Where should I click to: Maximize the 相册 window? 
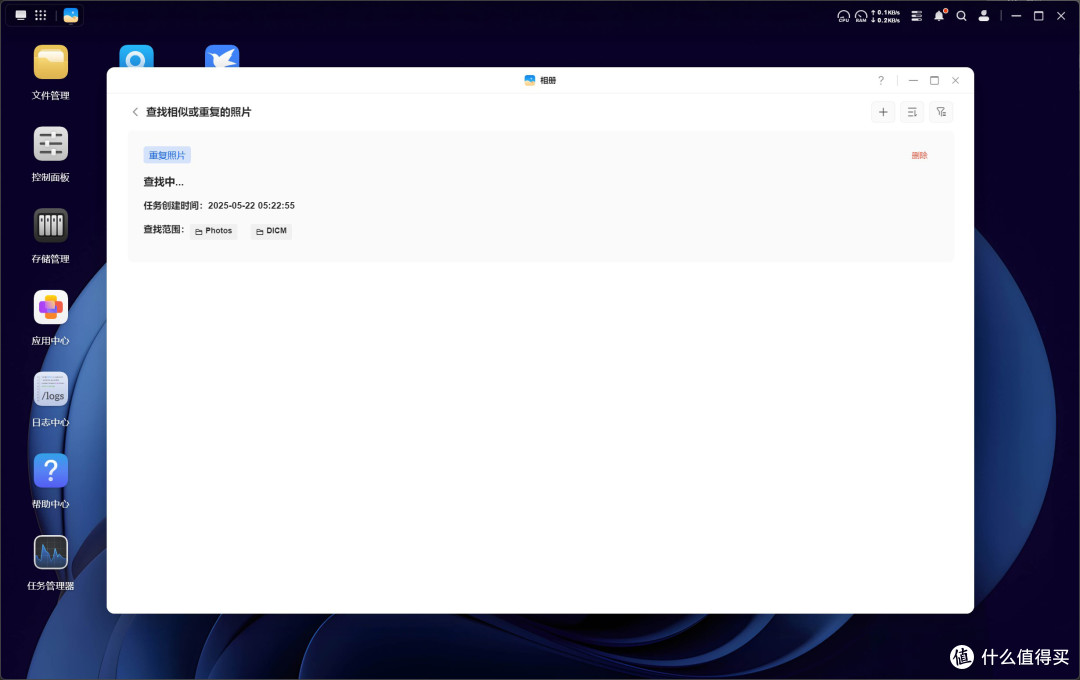934,81
